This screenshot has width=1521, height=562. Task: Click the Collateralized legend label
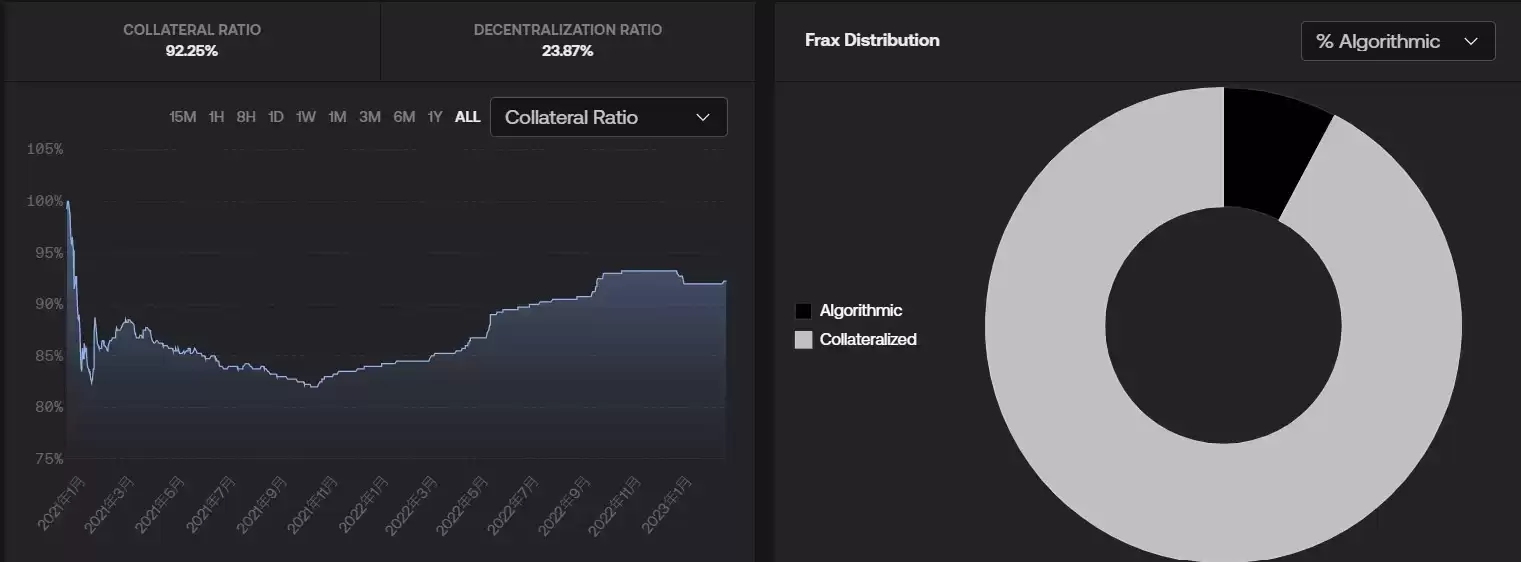point(868,340)
